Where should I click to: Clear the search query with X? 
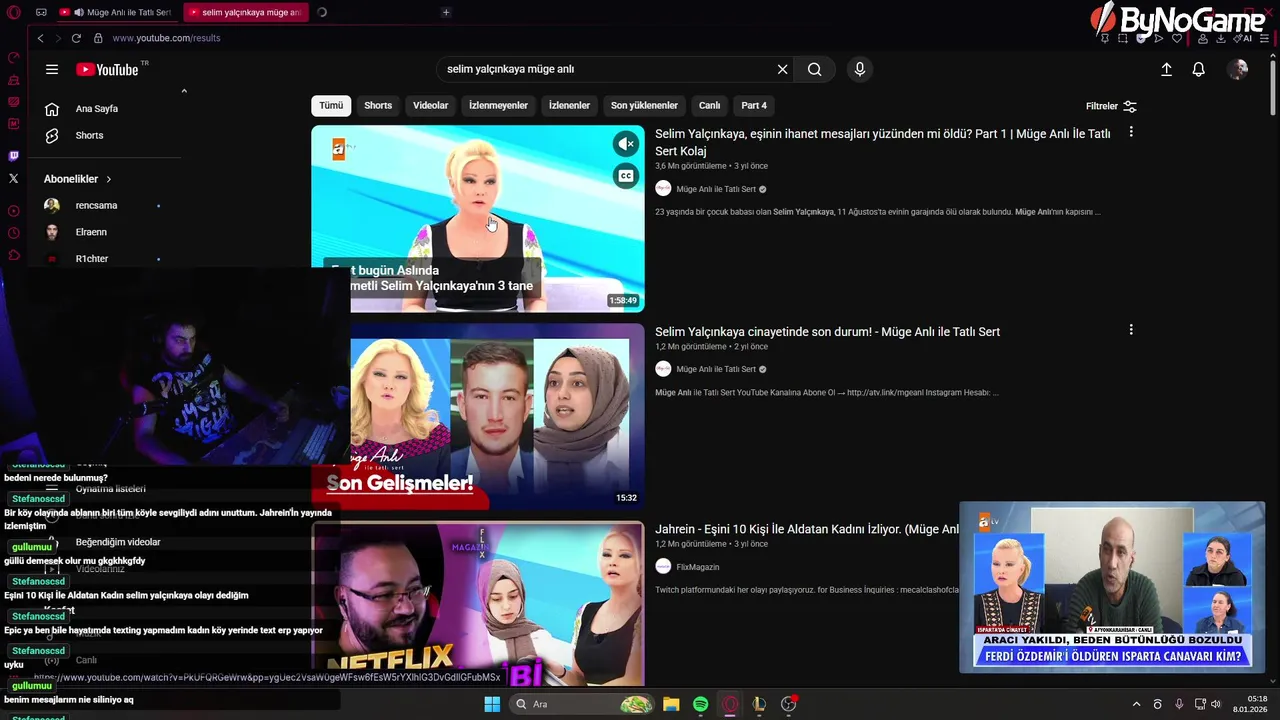(782, 69)
